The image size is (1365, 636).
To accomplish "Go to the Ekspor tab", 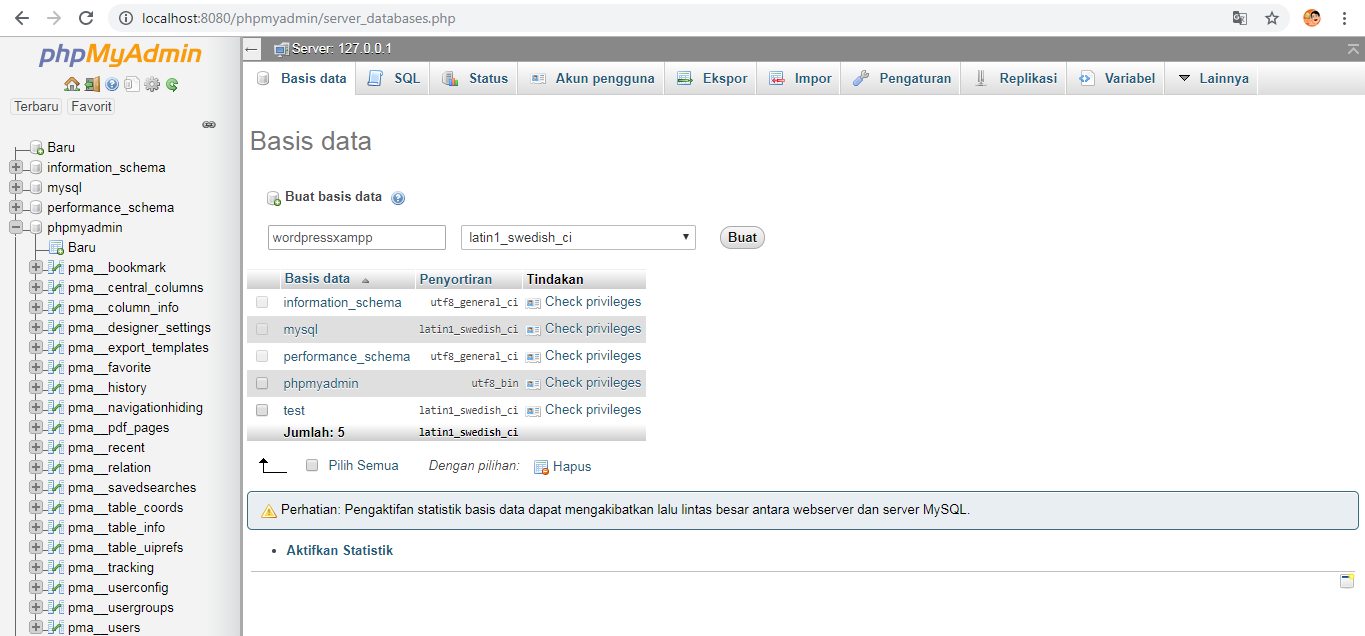I will pyautogui.click(x=711, y=78).
